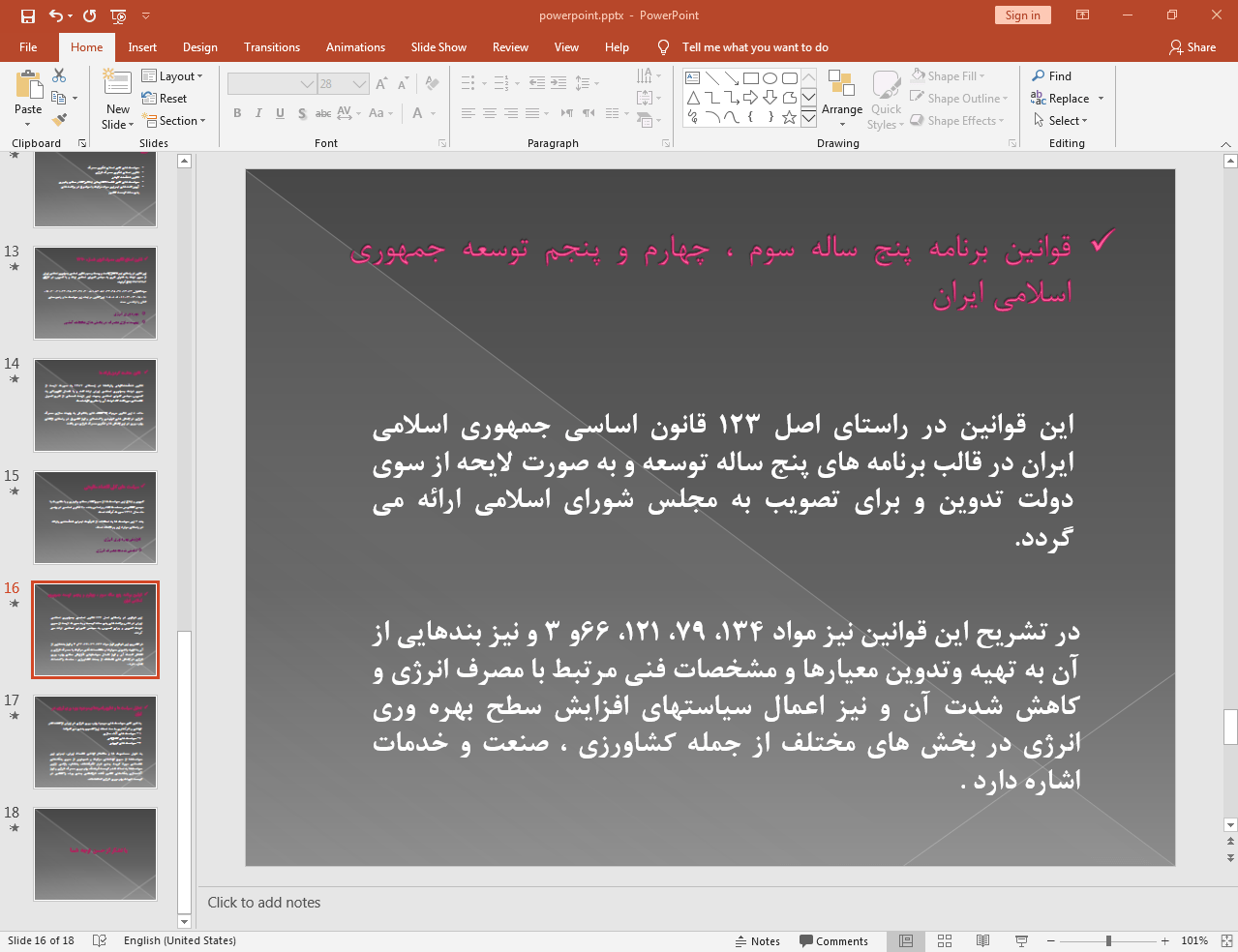Switch to Reading View mode

pyautogui.click(x=982, y=940)
